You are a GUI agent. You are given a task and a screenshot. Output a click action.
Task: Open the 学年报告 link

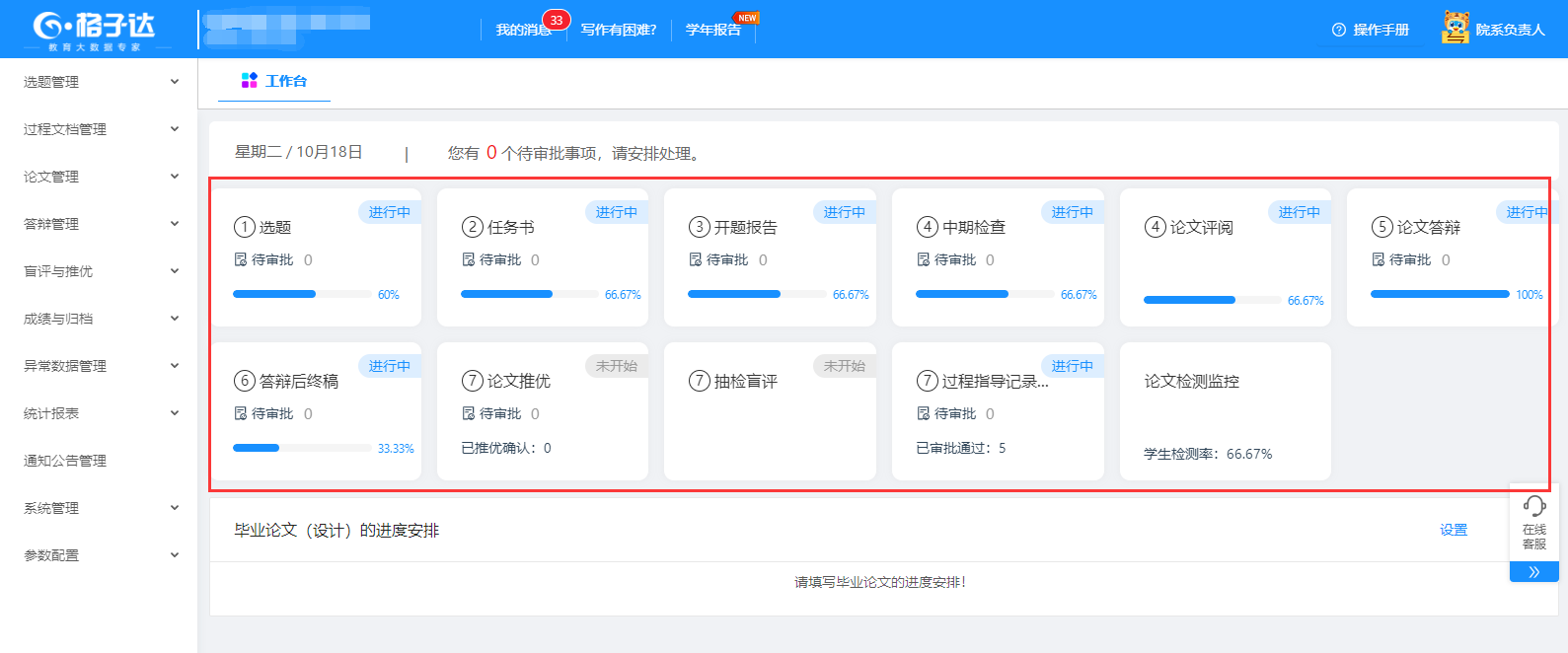[712, 30]
